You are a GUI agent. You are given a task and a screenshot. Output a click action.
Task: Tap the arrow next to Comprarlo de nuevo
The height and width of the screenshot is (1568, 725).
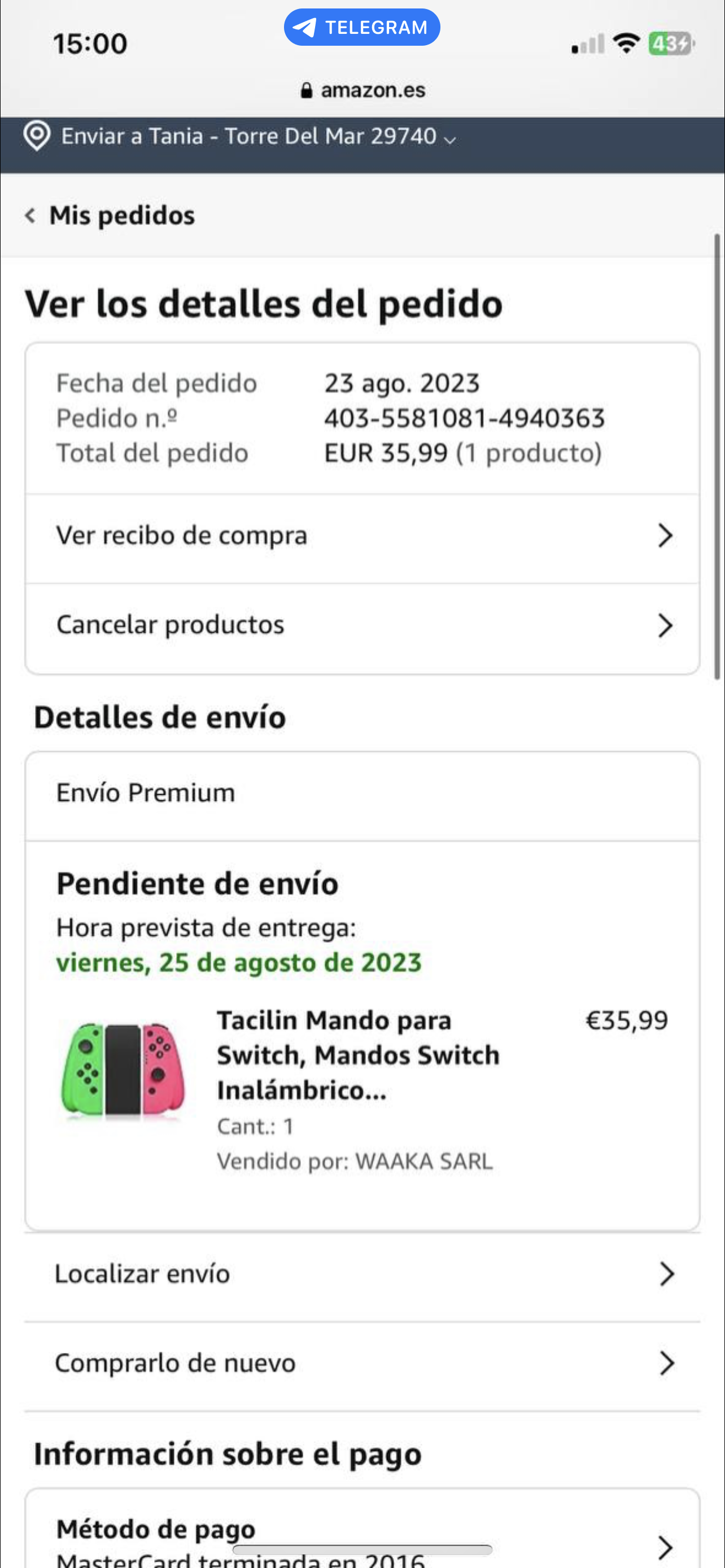tap(667, 1364)
